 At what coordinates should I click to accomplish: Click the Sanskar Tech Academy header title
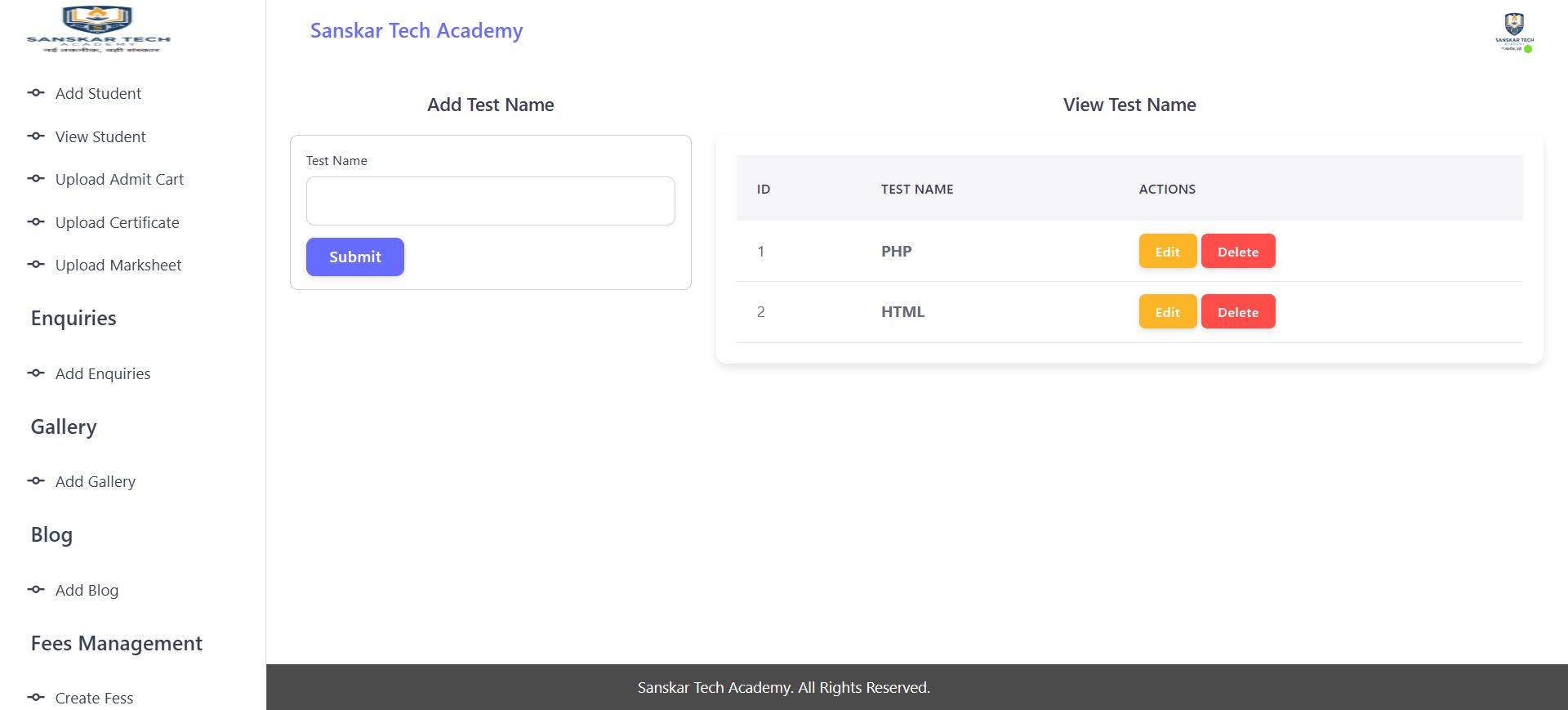[416, 31]
